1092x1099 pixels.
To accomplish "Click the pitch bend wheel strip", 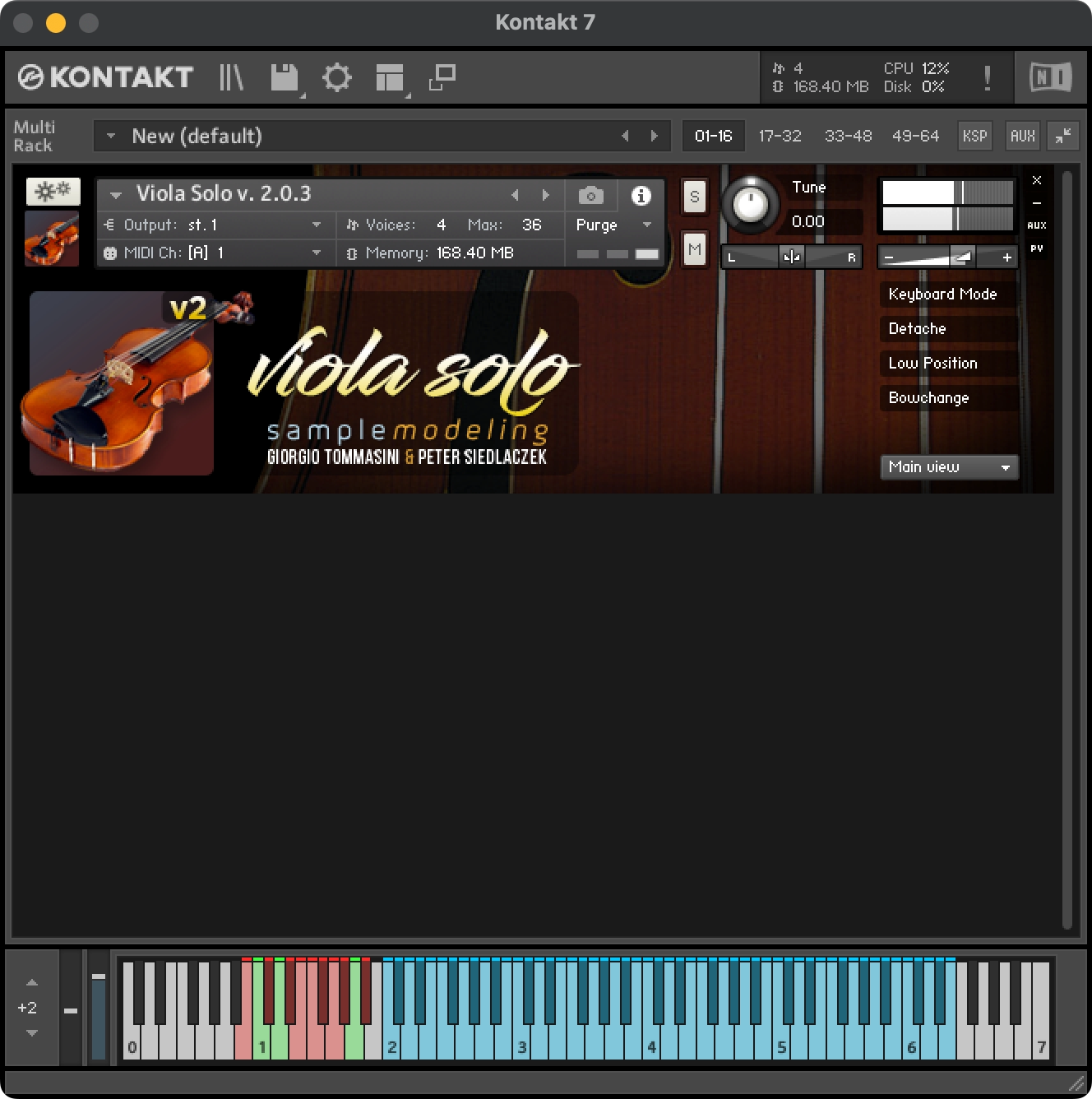I will (x=72, y=1009).
